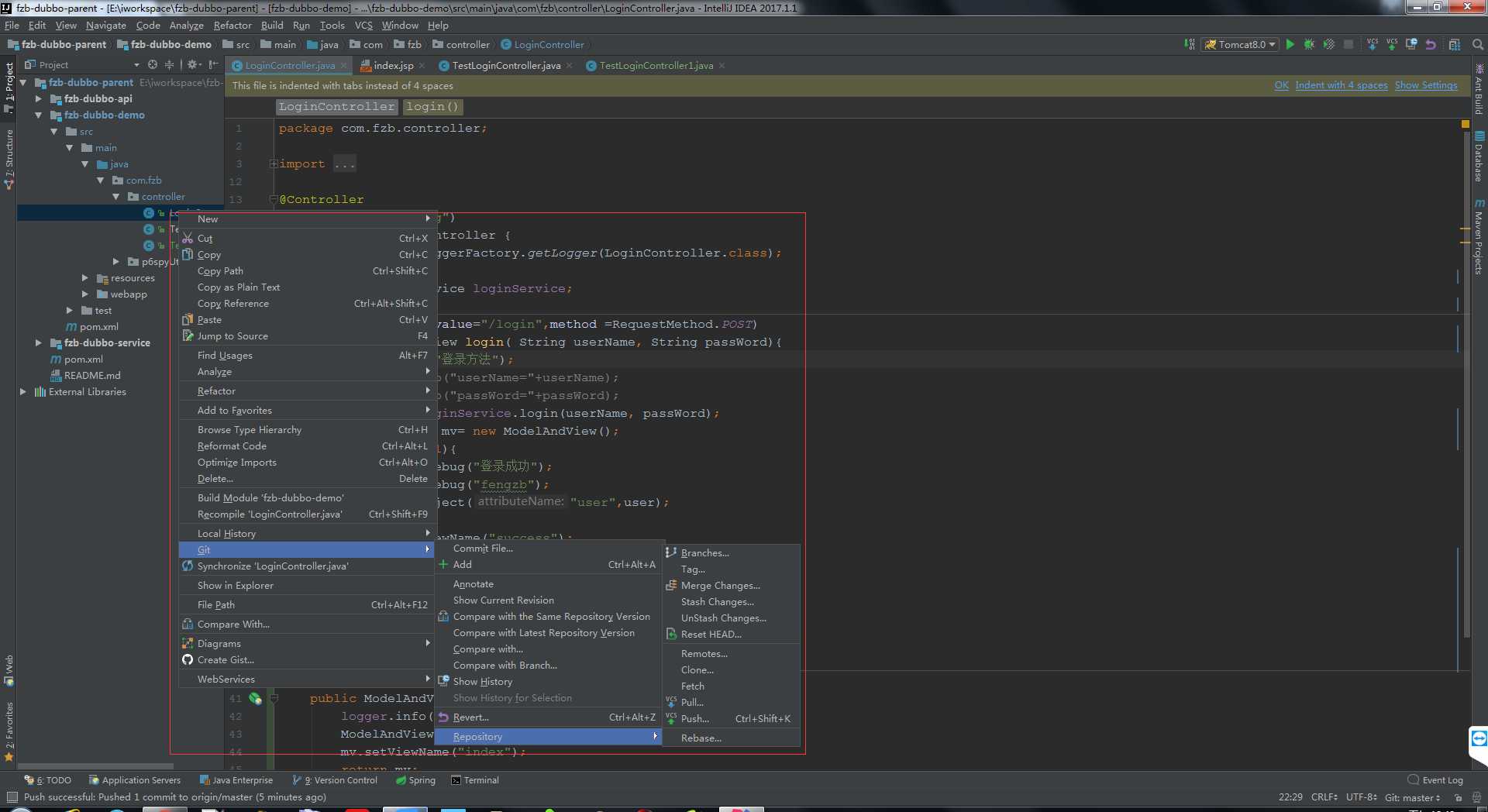Commit changes via VCS green arrow icon
The width and height of the screenshot is (1488, 812).
pos(1392,44)
